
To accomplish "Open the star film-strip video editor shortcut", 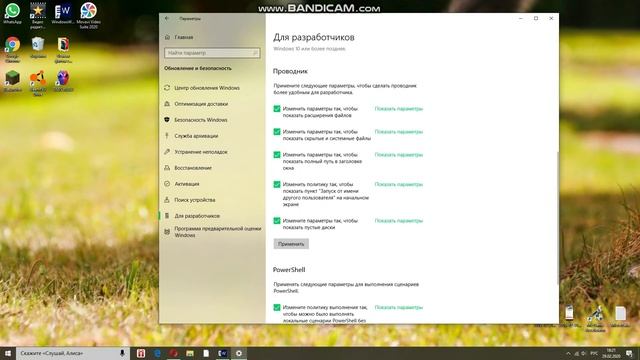I will [x=38, y=16].
